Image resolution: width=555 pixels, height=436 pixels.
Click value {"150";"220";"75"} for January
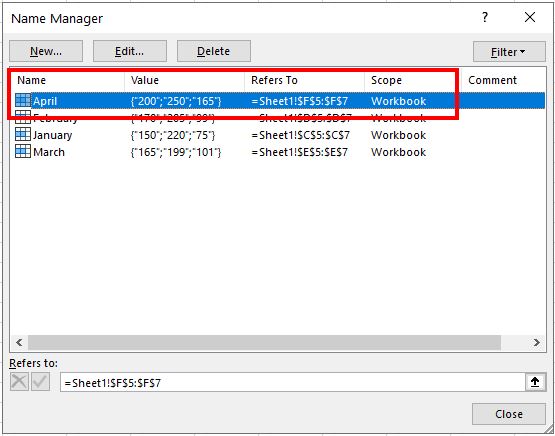173,135
